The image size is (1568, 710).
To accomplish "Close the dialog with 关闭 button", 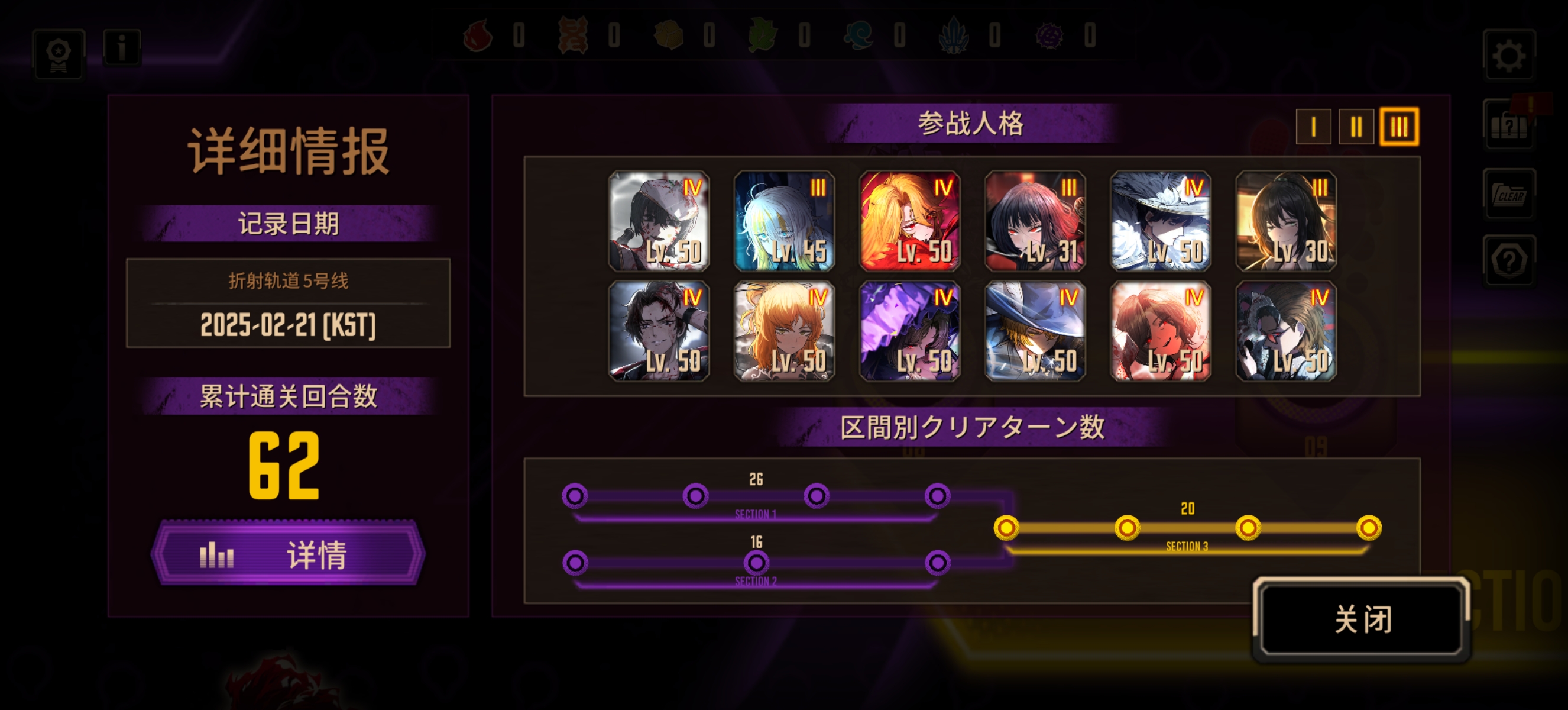I will 1362,619.
